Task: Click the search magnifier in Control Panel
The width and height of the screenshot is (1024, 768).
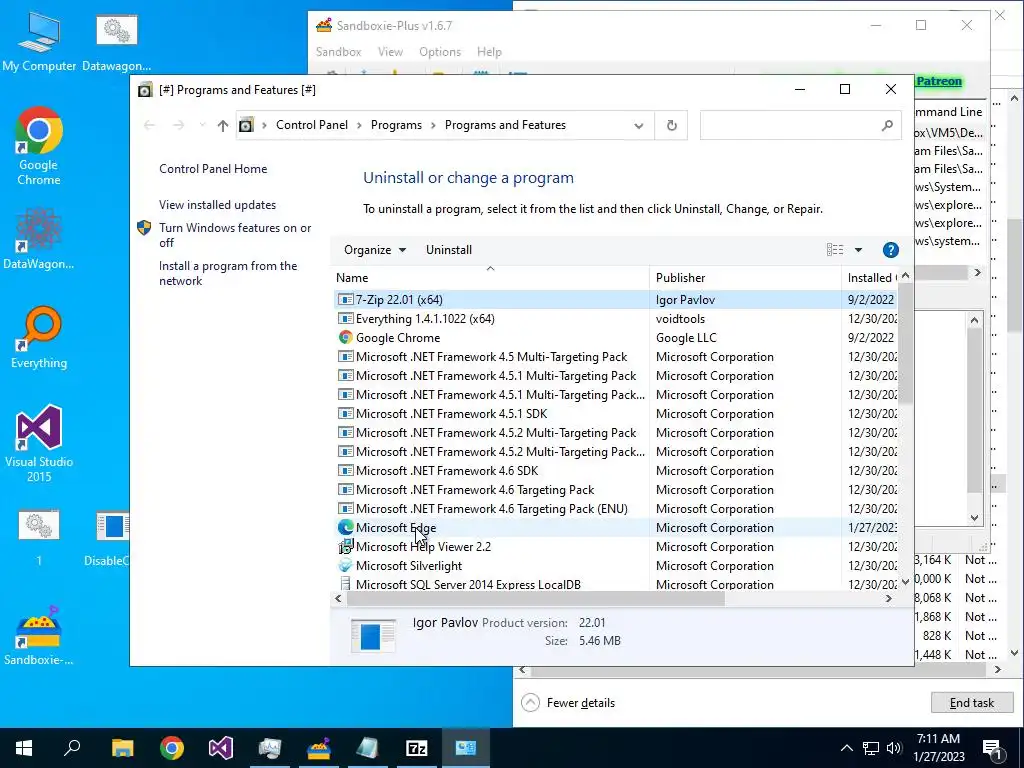Action: coord(887,125)
